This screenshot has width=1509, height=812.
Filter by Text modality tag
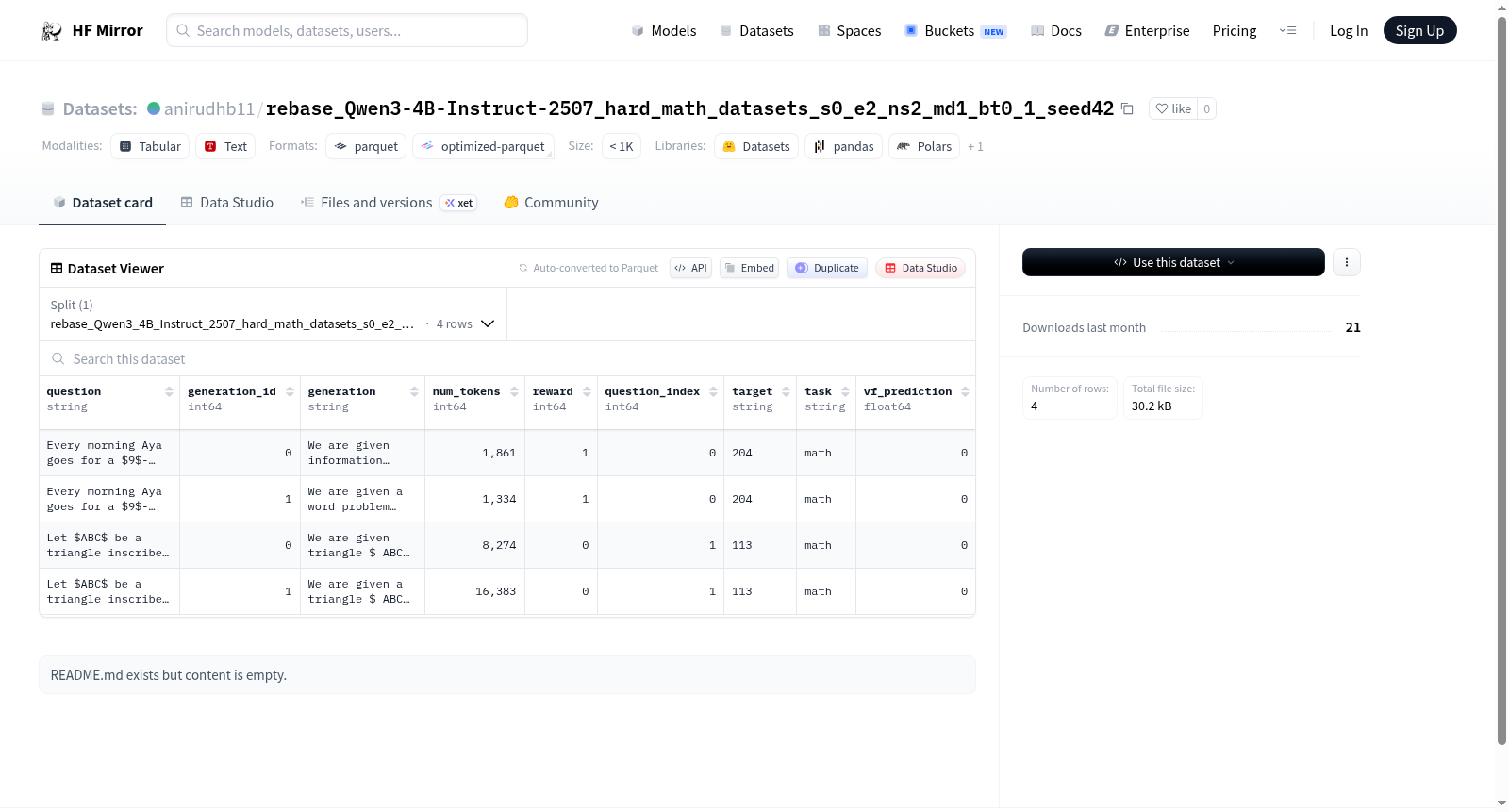pyautogui.click(x=225, y=146)
